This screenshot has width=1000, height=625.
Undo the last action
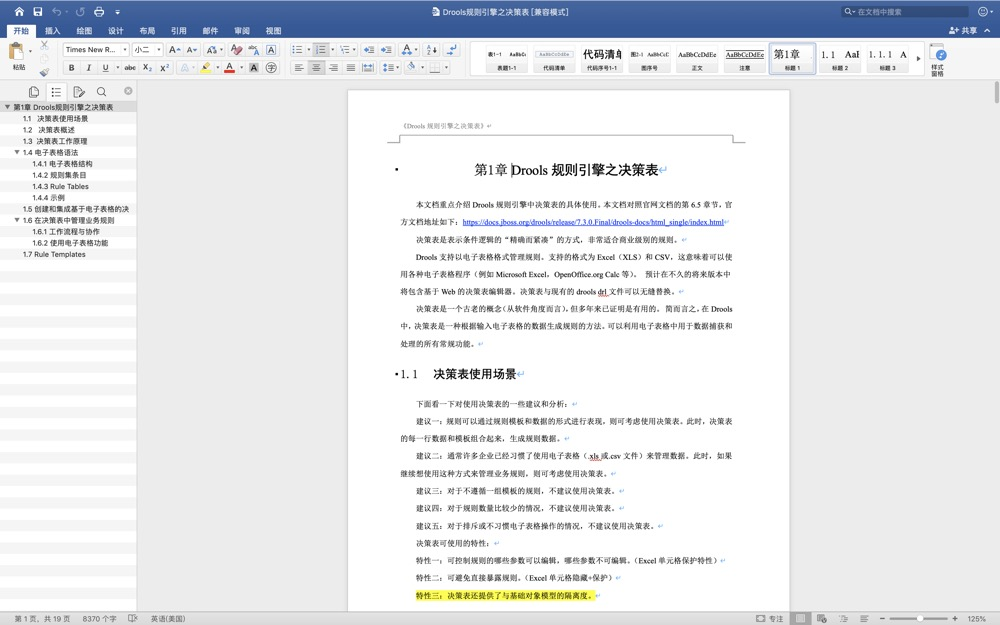click(x=56, y=11)
